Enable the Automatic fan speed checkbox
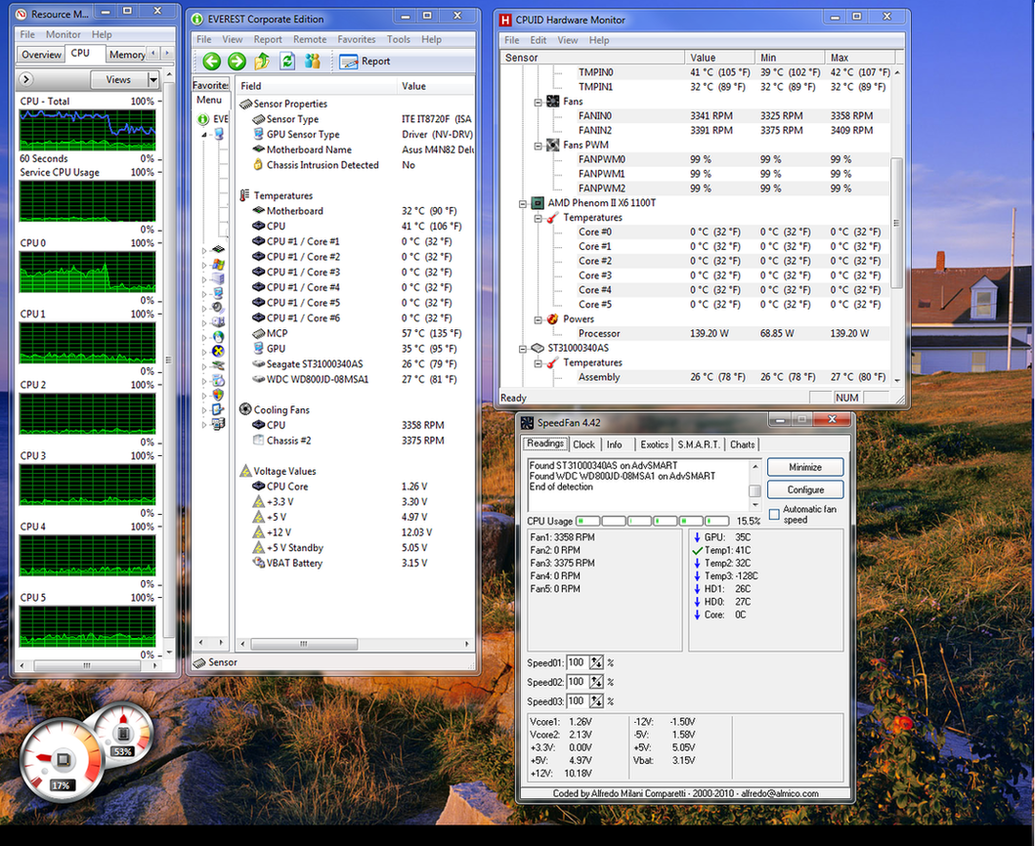The width and height of the screenshot is (1035, 846). pos(774,514)
